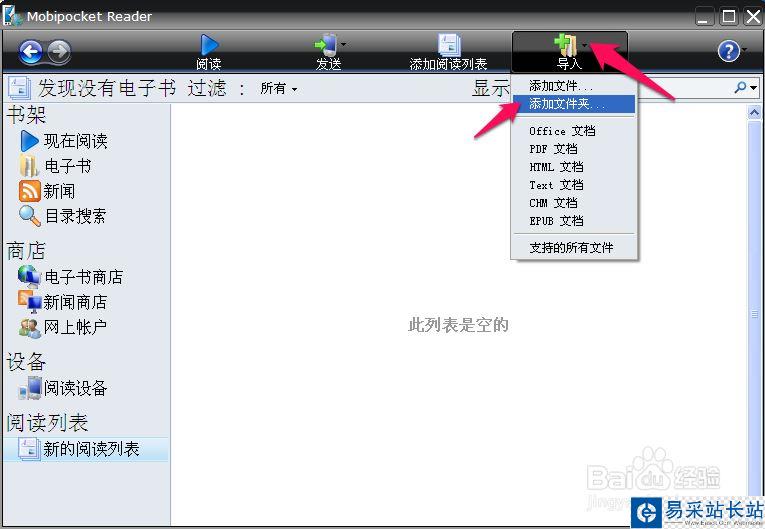Open dropdown arrow beside search magnifier
The height and width of the screenshot is (529, 765).
coord(754,88)
